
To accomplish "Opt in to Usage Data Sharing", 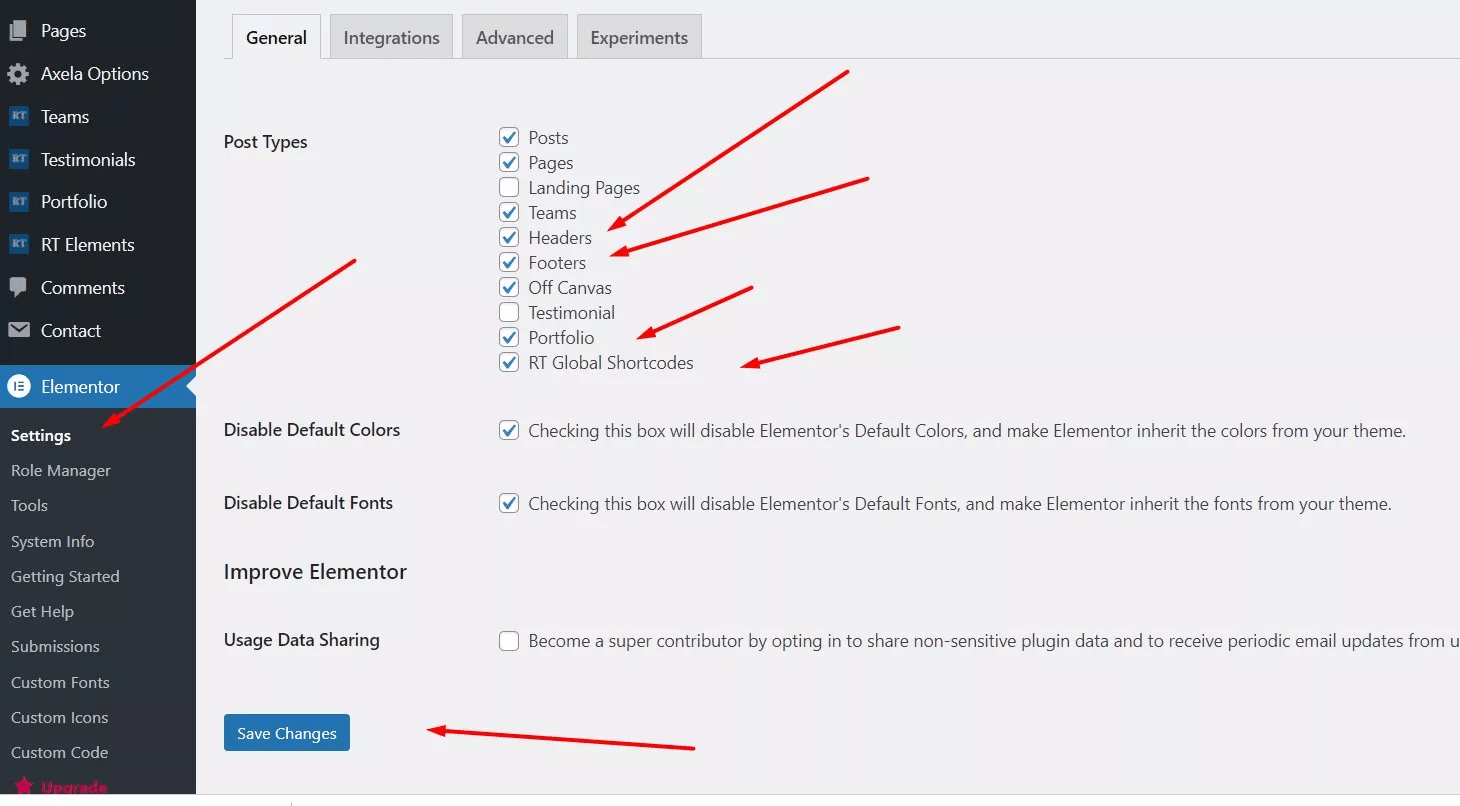I will click(509, 641).
